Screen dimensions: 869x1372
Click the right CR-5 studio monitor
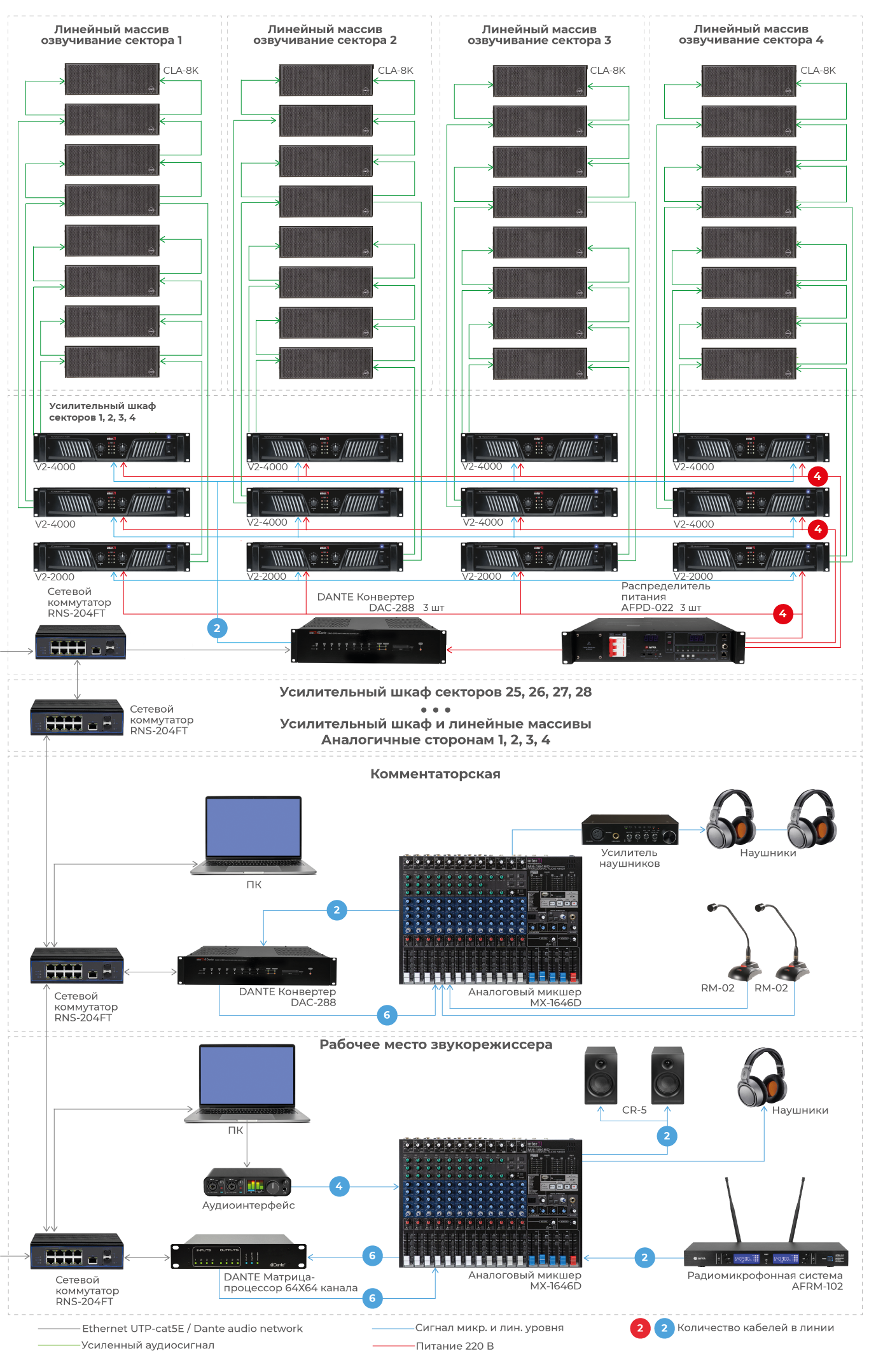pyautogui.click(x=667, y=1075)
